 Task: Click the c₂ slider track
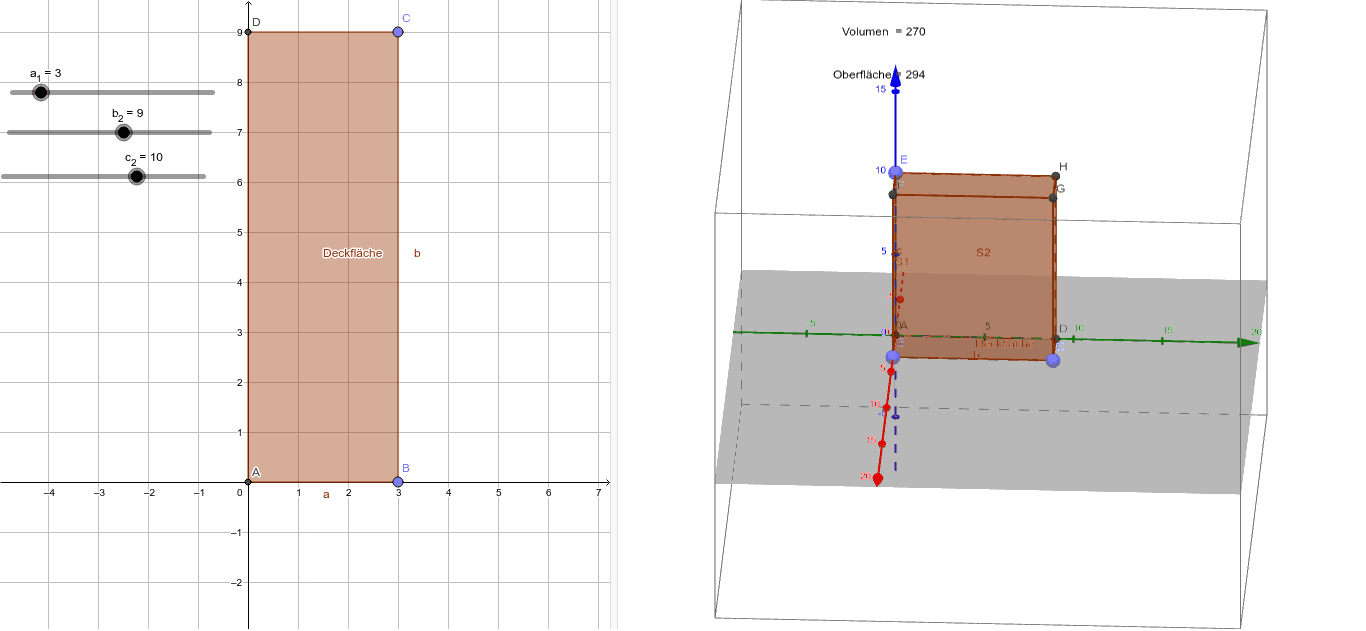(103, 176)
